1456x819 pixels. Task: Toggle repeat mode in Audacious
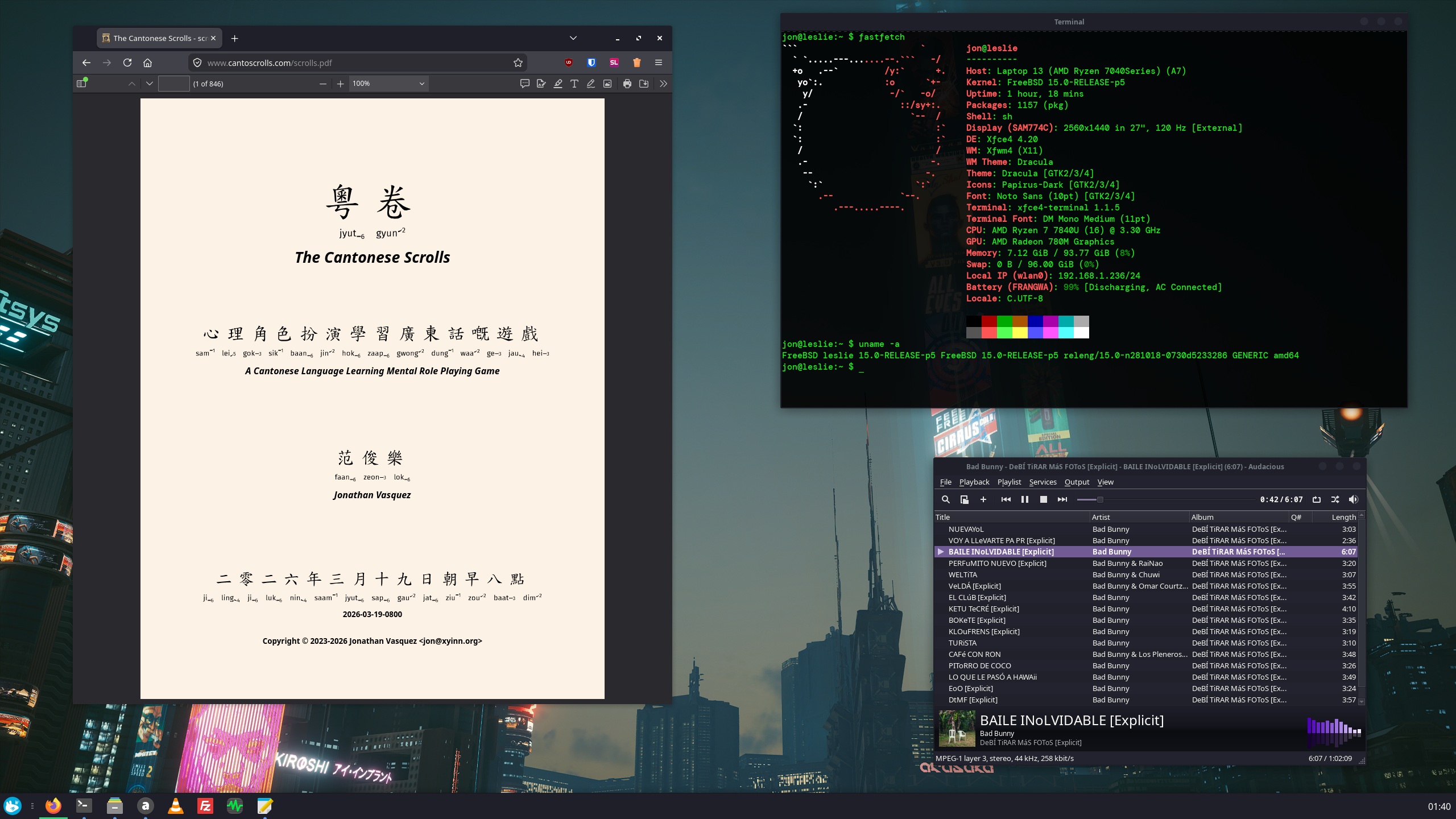coord(1317,499)
